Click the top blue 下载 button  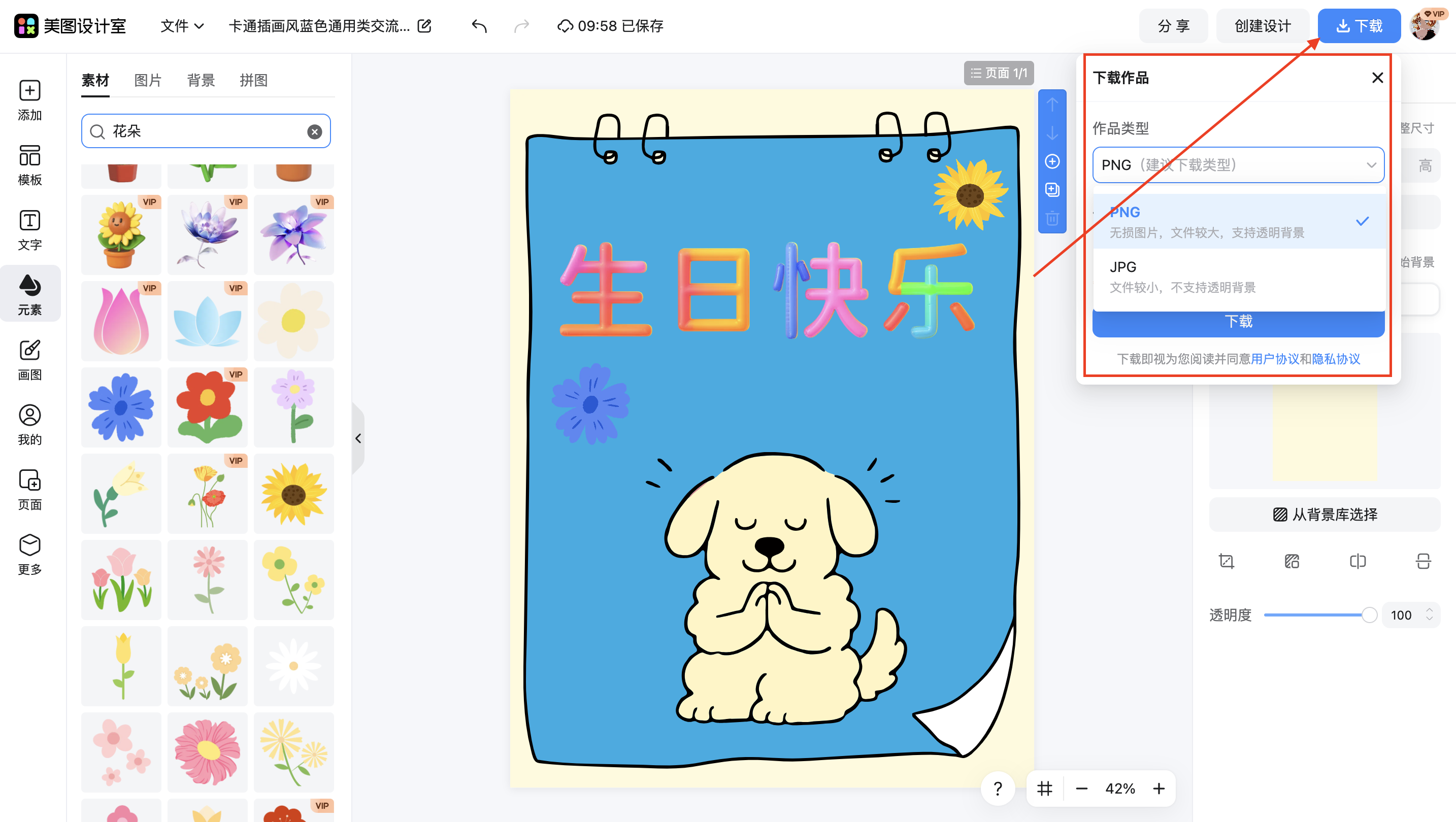tap(1360, 26)
